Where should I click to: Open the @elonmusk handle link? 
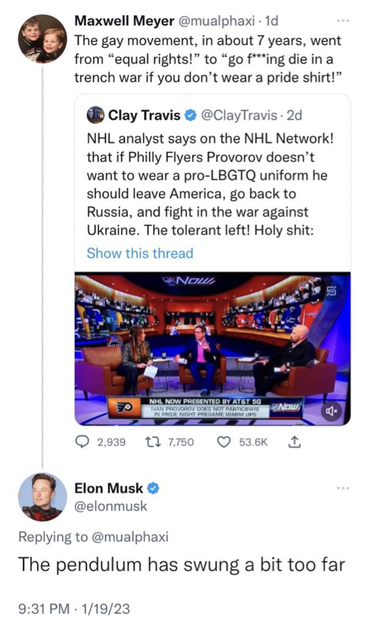tap(111, 506)
